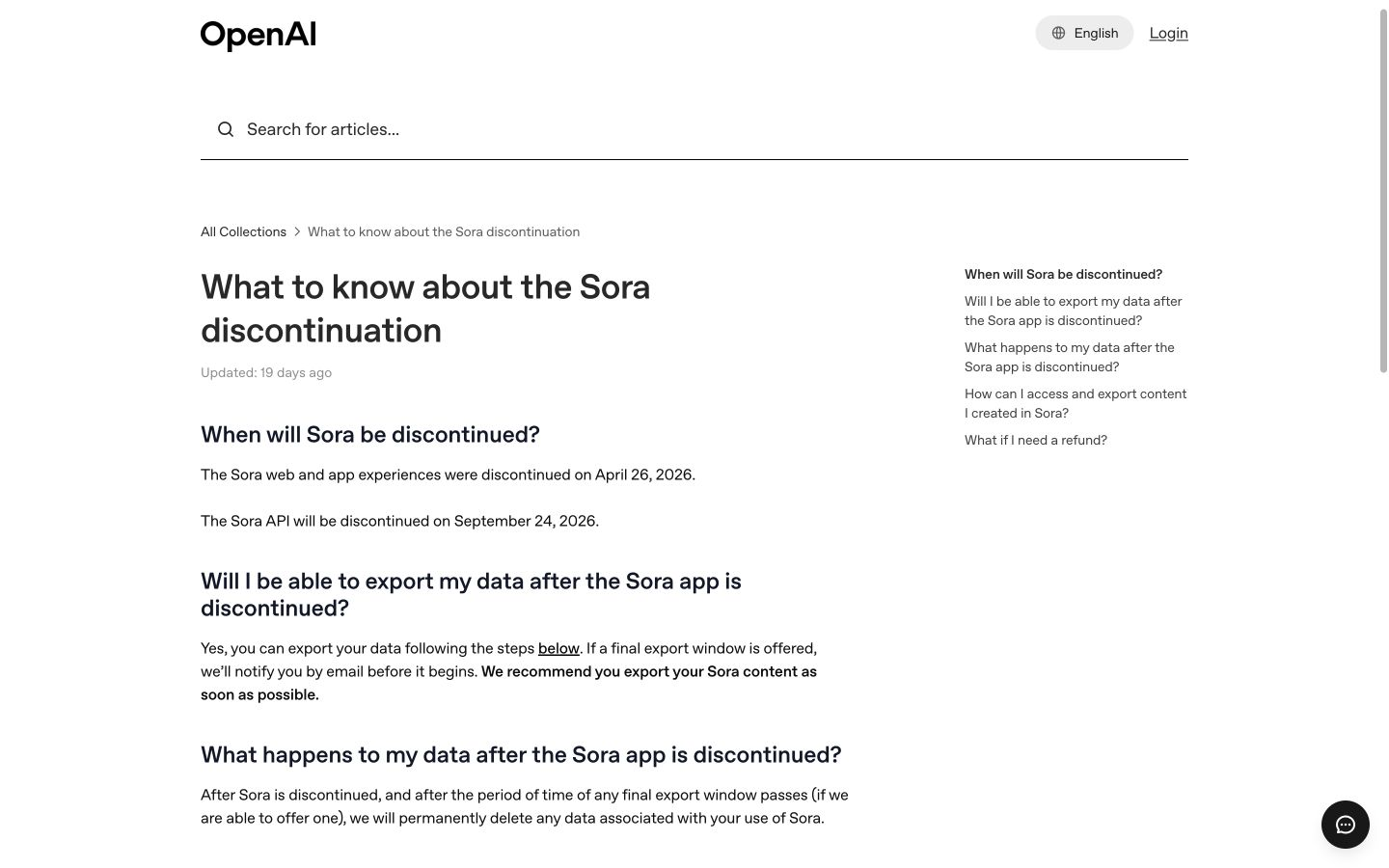Click the article title heading
This screenshot has height=868, width=1389.
pos(425,309)
